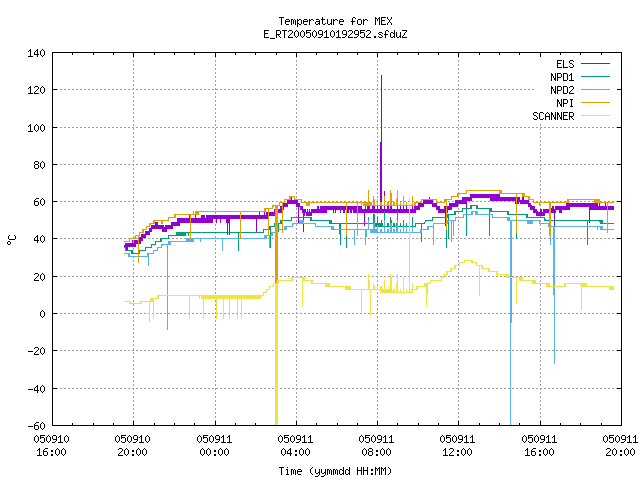Select the subtitle "E_RT20050910192952.sfduZ"
The image size is (640, 480).
(335, 34)
